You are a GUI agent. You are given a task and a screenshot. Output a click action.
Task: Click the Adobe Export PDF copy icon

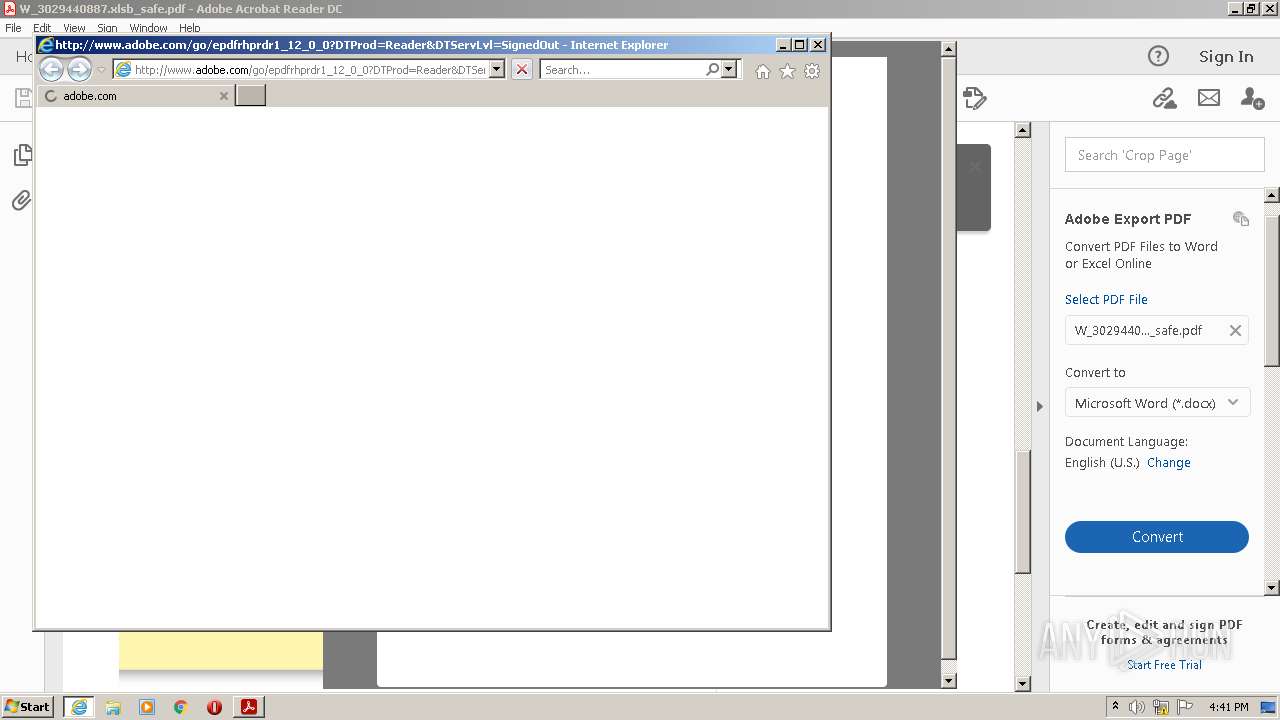(x=1241, y=219)
